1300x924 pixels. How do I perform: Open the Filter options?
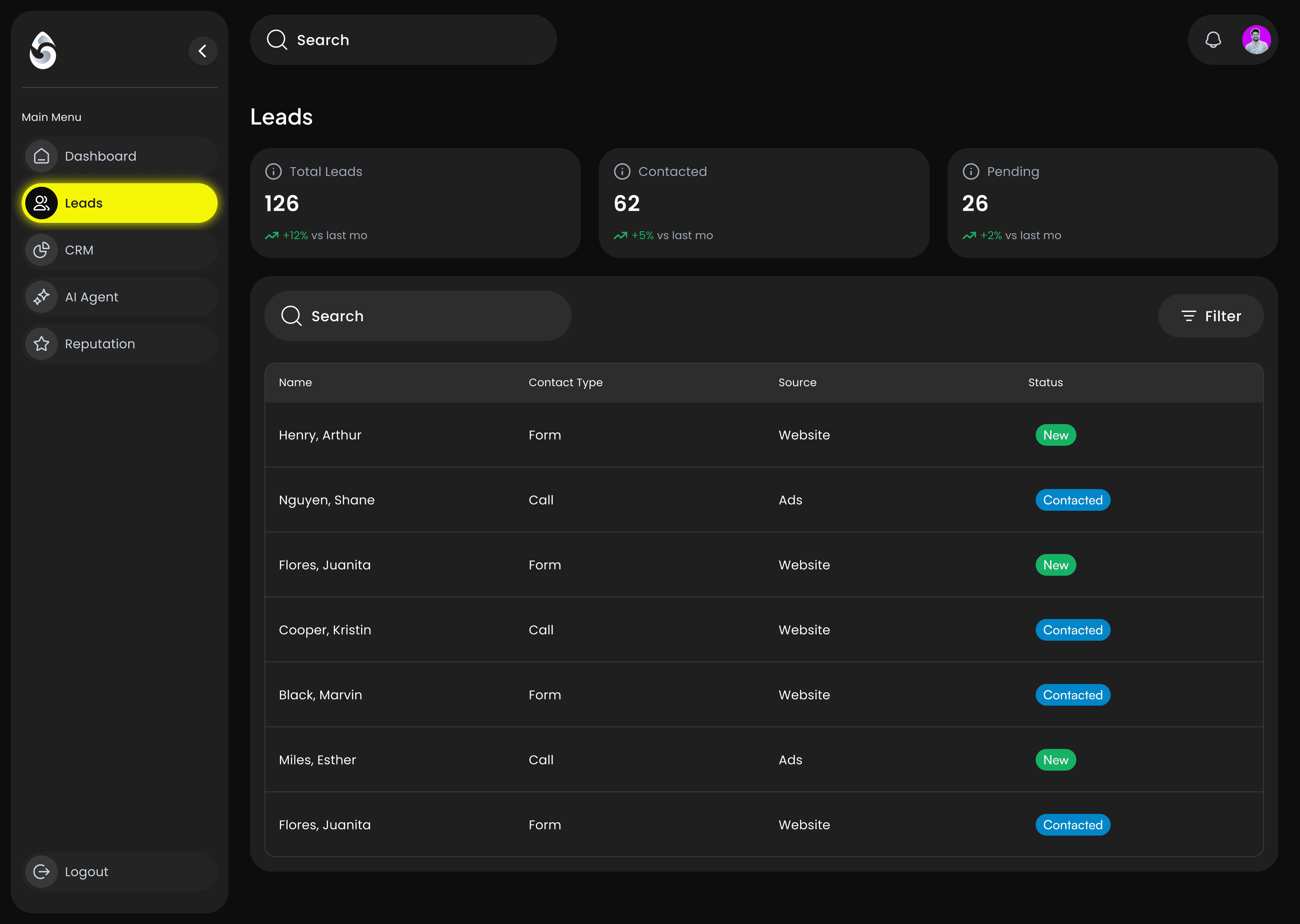[x=1211, y=316]
